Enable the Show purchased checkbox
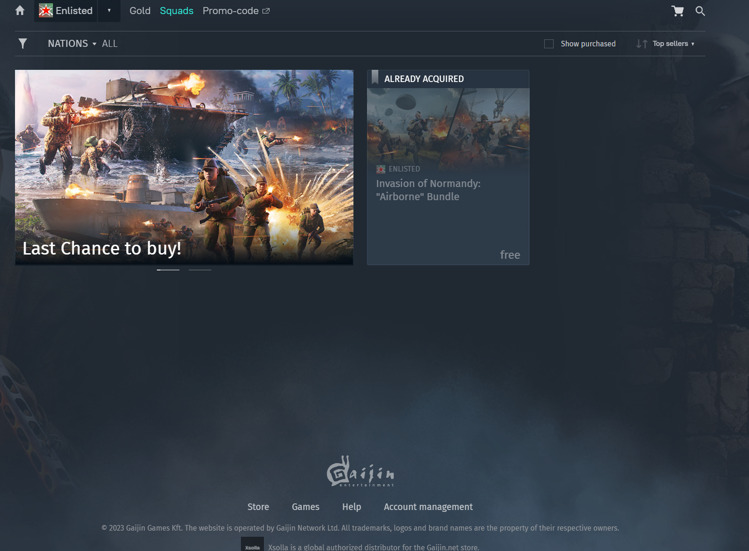The image size is (749, 551). 549,44
